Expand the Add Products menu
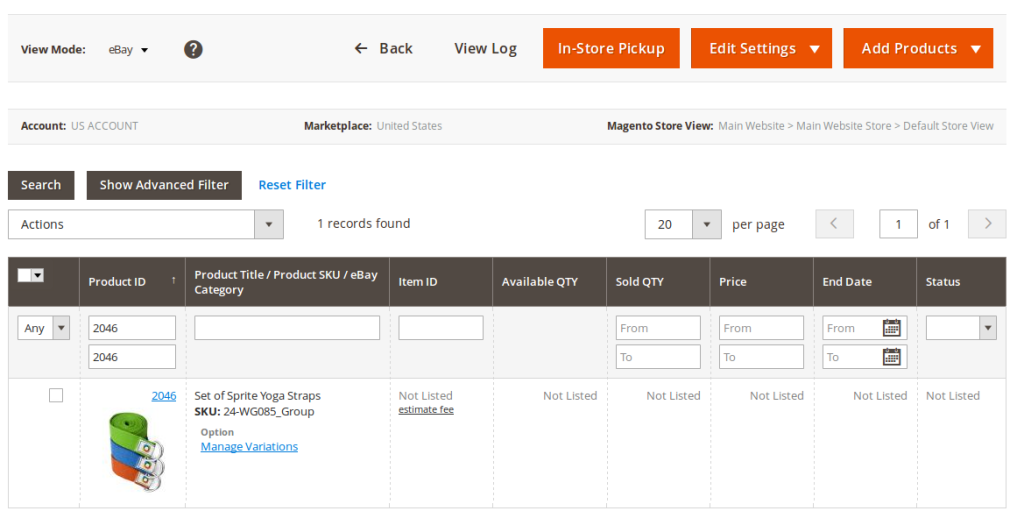 coord(918,48)
